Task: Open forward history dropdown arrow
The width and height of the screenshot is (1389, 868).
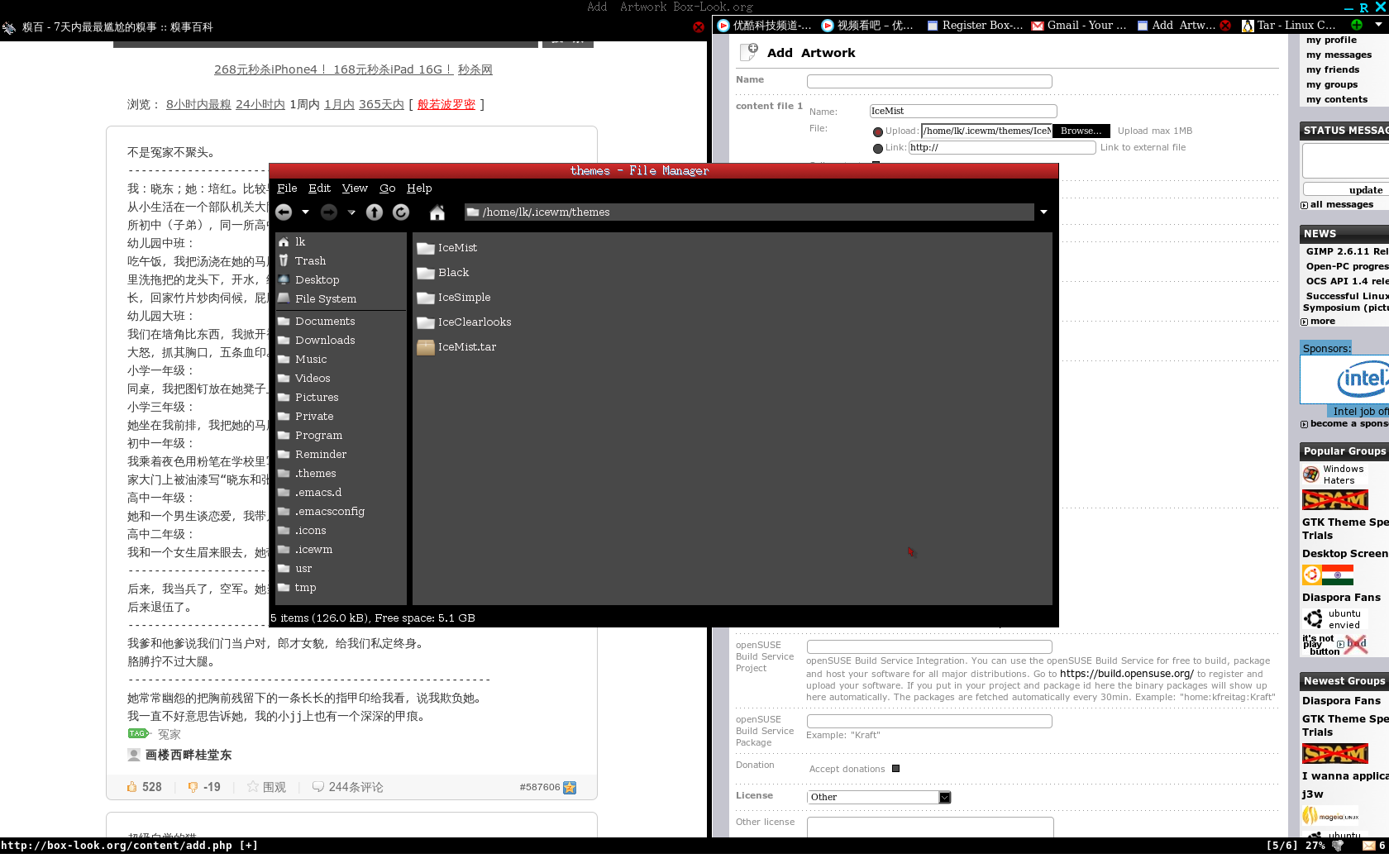Action: click(351, 212)
